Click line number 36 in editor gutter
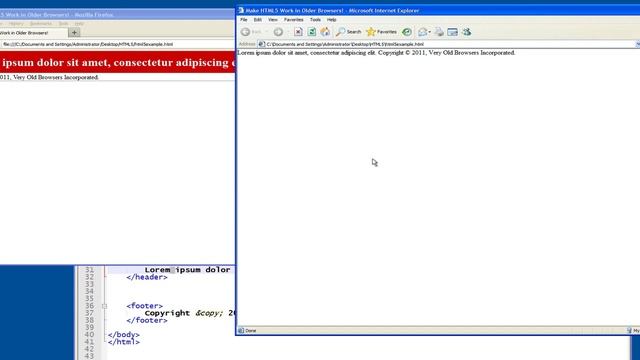The width and height of the screenshot is (640, 360). 89,306
